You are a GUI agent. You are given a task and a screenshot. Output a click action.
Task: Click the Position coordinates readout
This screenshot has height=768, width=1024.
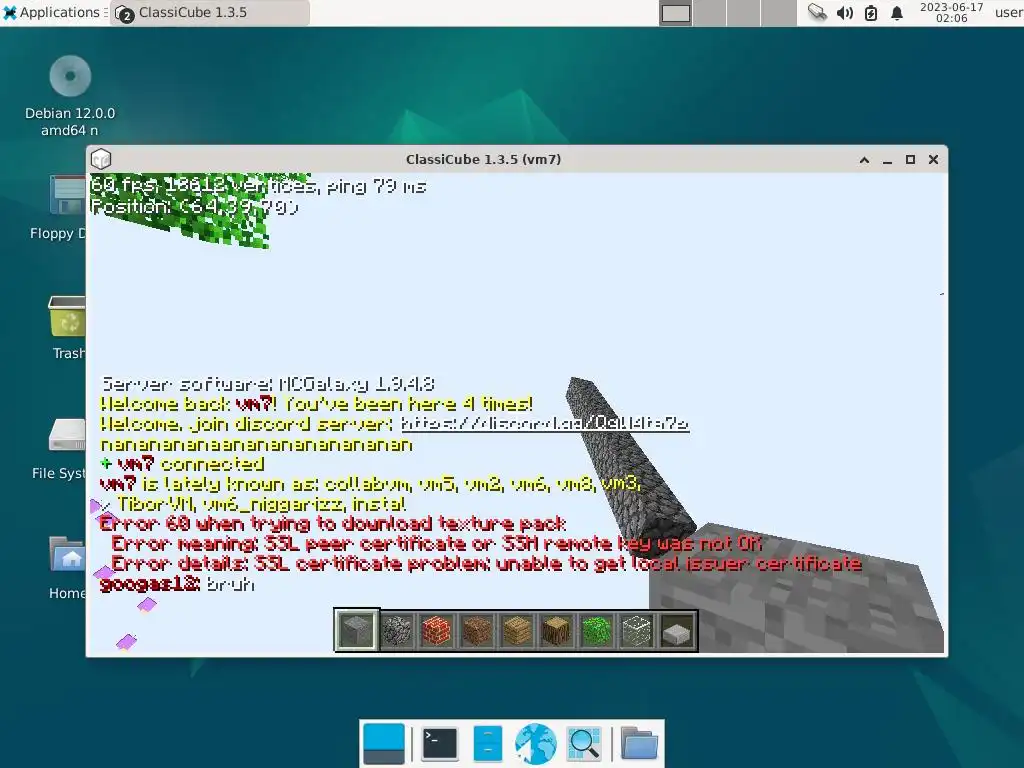pos(195,206)
